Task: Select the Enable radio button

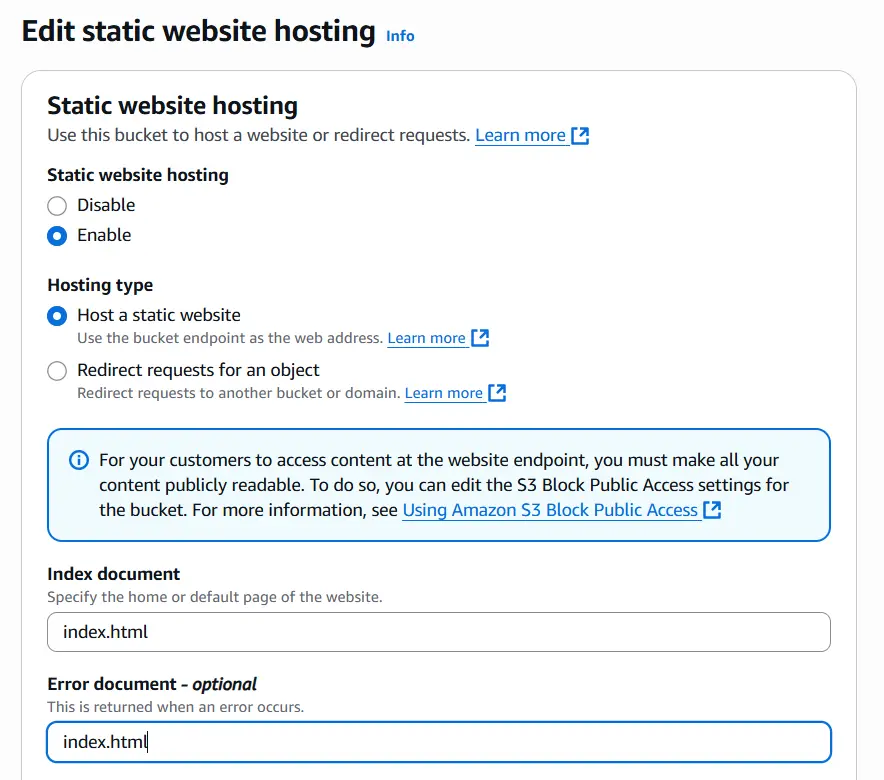Action: [x=58, y=235]
